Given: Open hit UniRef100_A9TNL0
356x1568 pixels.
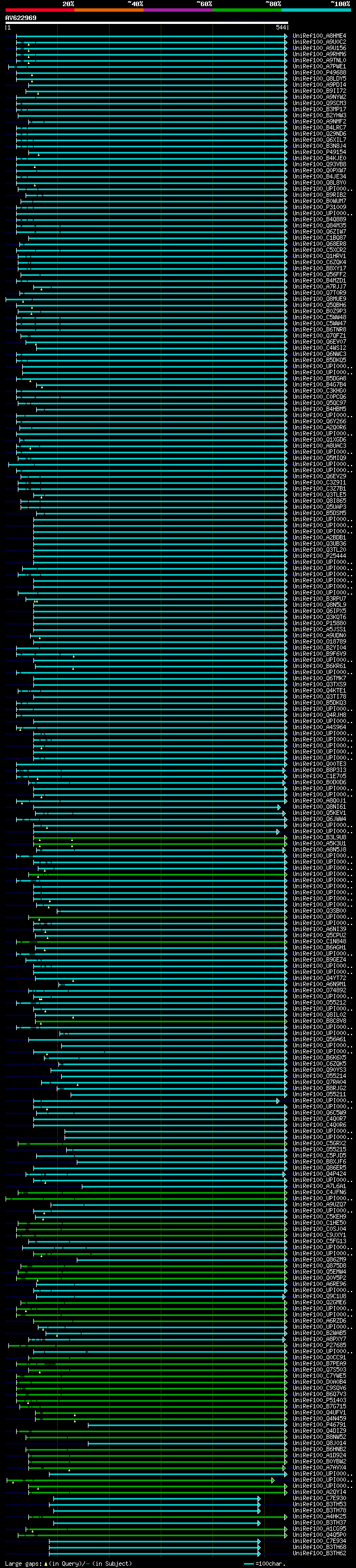Looking at the screenshot, I should pyautogui.click(x=319, y=60).
